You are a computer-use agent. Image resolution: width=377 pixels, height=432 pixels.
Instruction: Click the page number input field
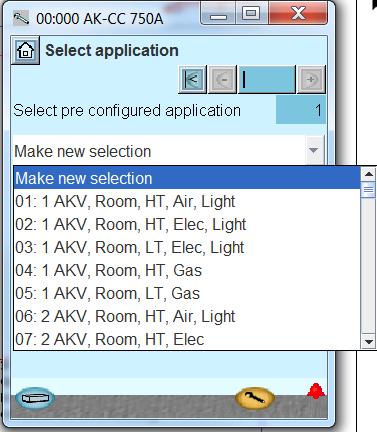267,79
